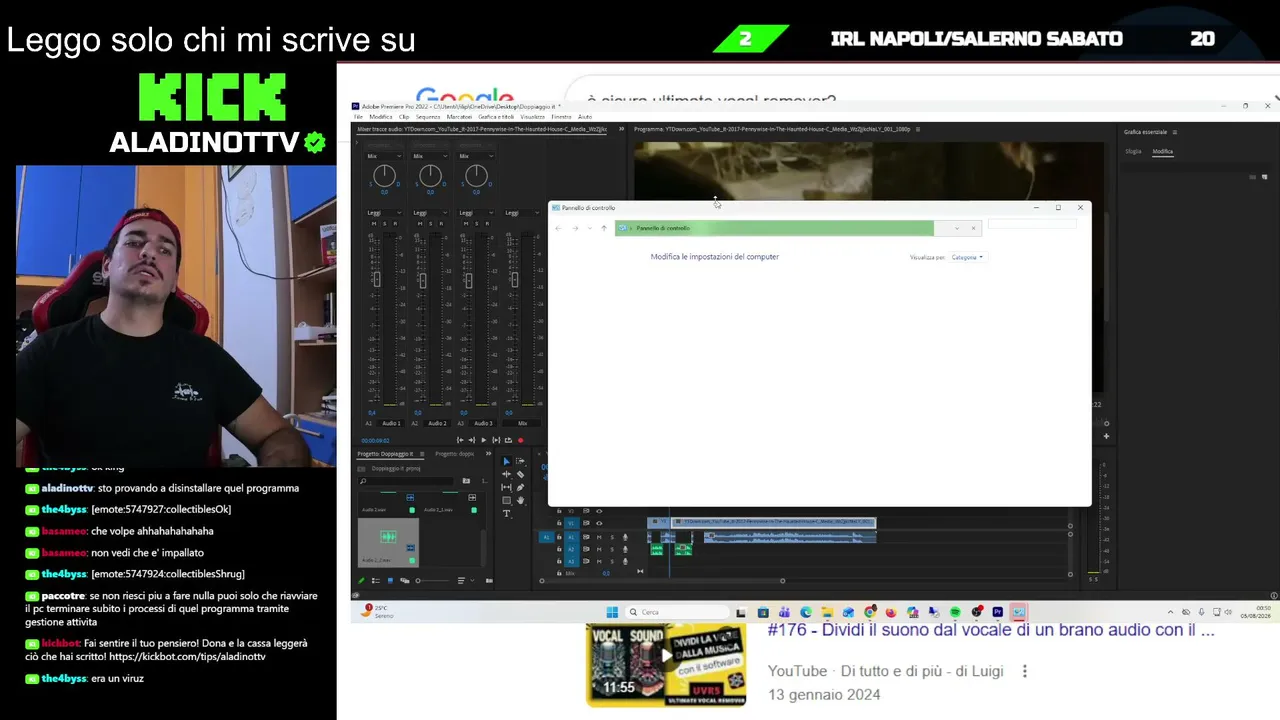Screen dimensions: 1280x720
Task: Open the Sequenza menu
Action: click(428, 117)
